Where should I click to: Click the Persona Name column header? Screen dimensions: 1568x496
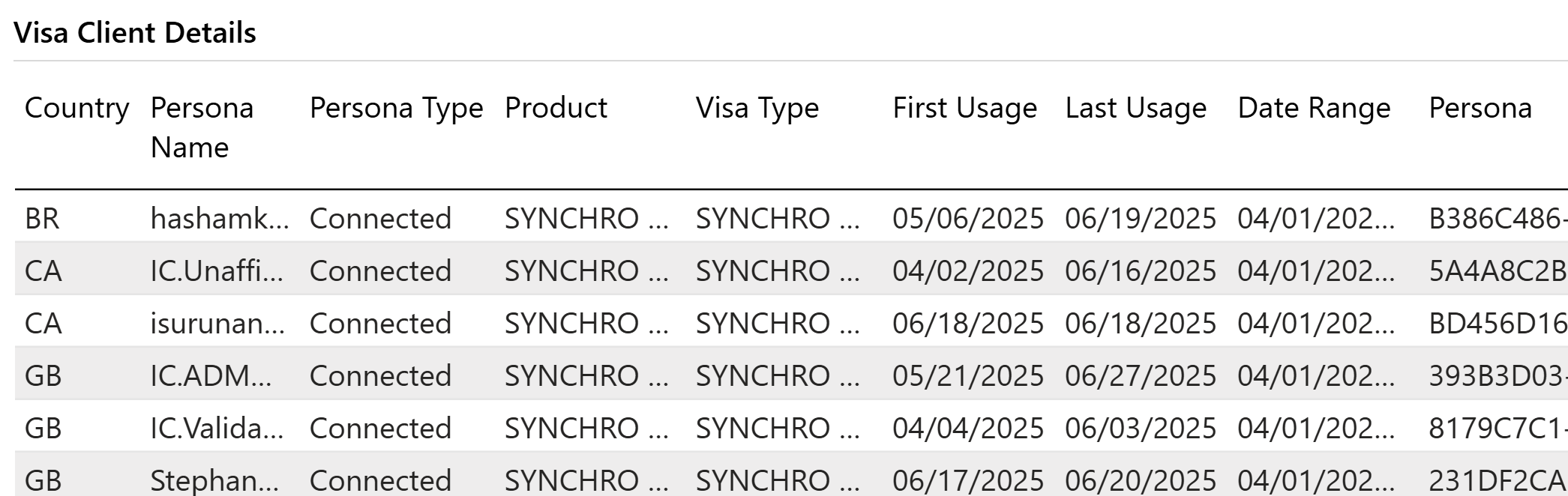point(202,127)
